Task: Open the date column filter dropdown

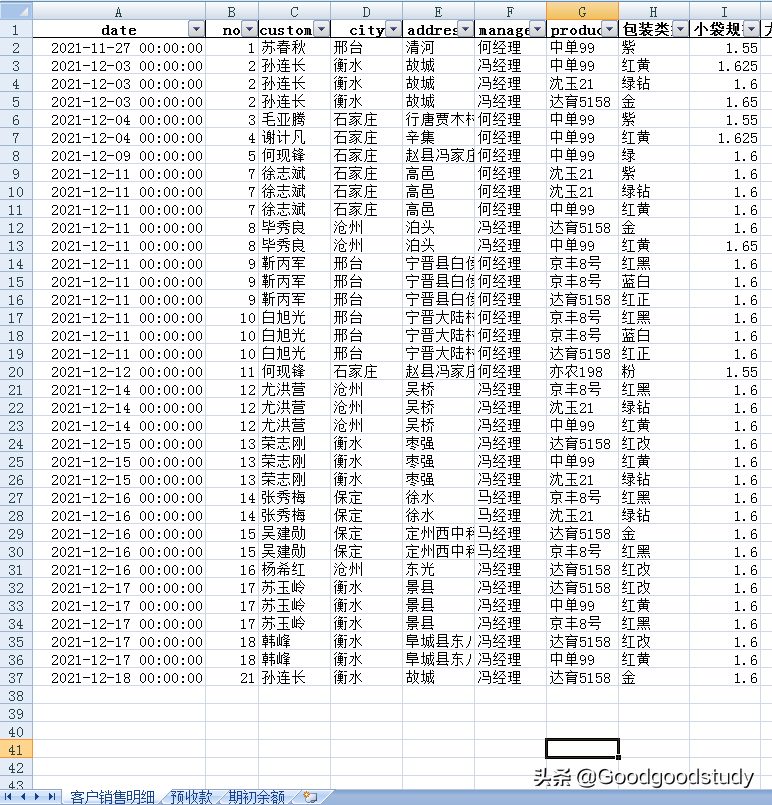Action: pyautogui.click(x=196, y=29)
